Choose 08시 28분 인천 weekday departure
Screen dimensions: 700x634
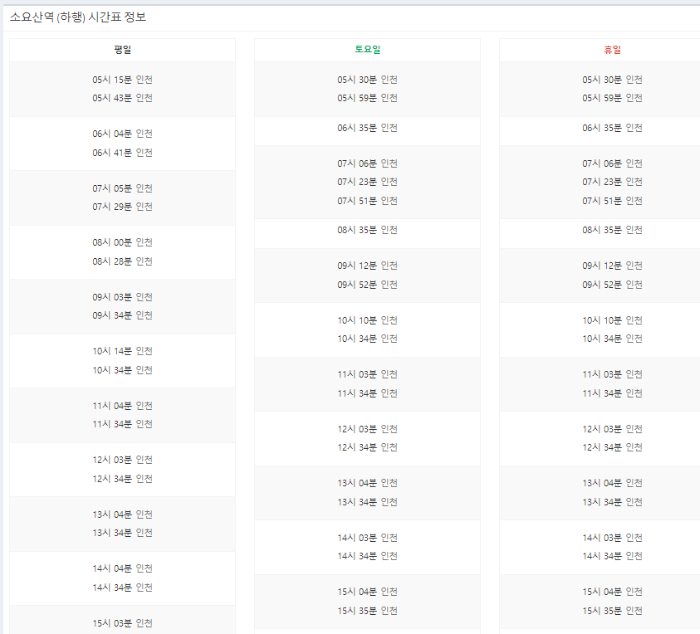tap(122, 261)
